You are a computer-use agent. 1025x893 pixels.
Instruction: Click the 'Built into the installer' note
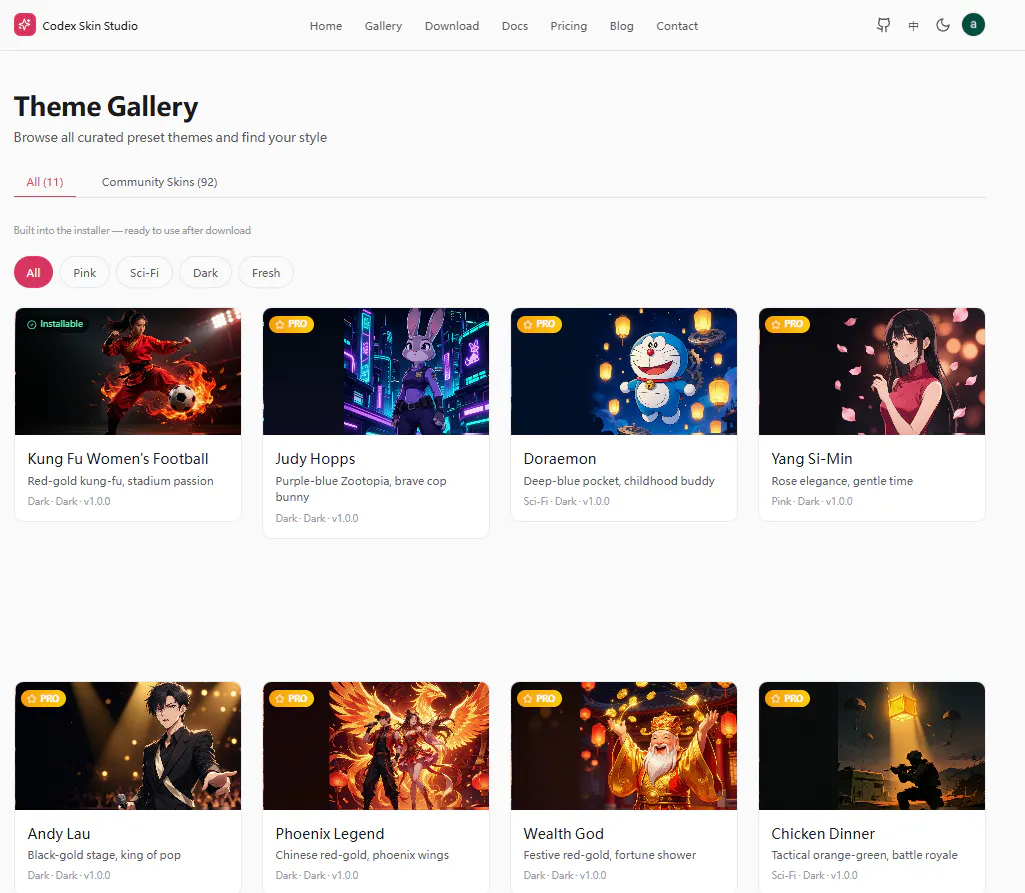[132, 230]
